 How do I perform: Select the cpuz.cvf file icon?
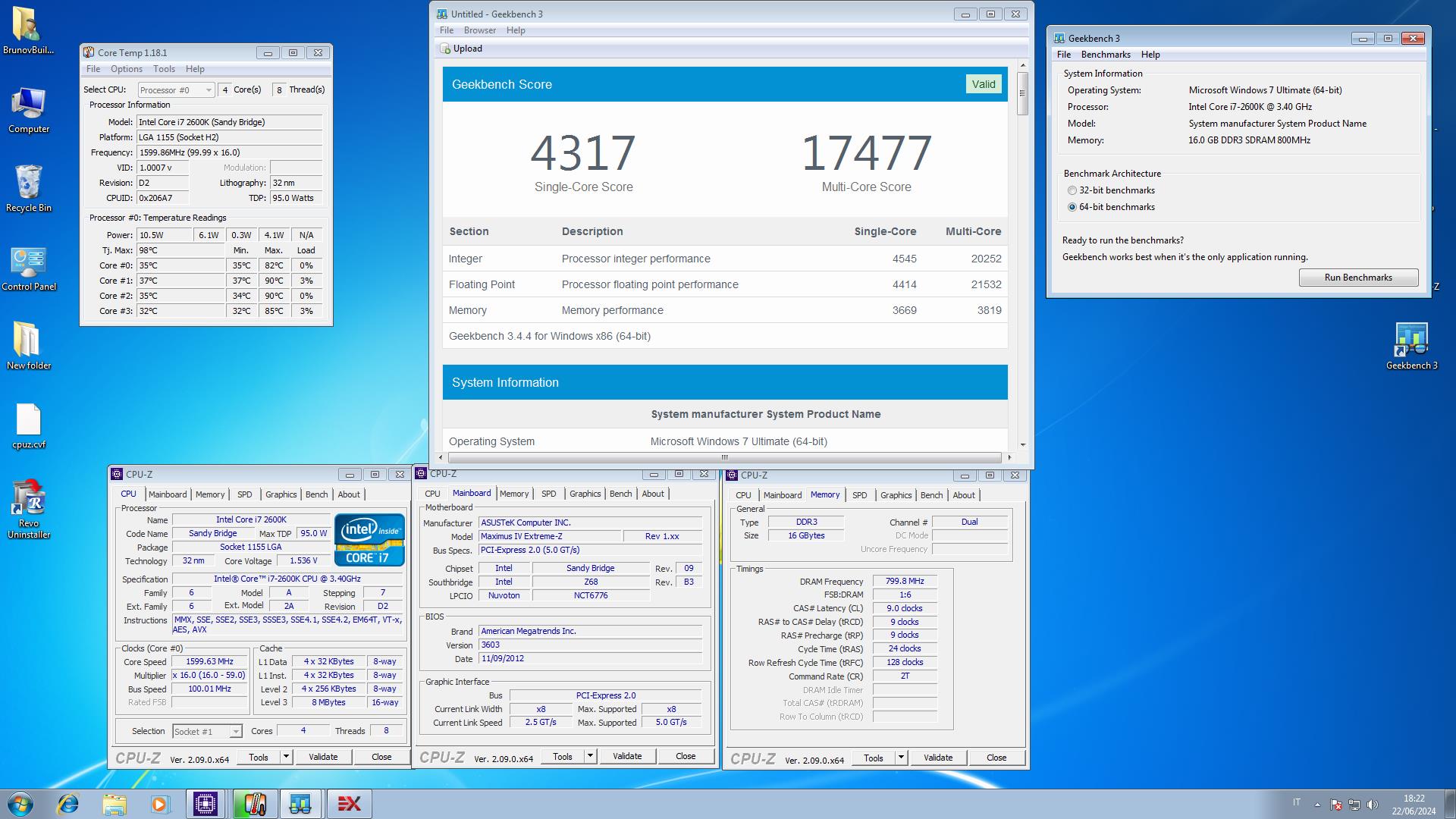click(x=28, y=425)
